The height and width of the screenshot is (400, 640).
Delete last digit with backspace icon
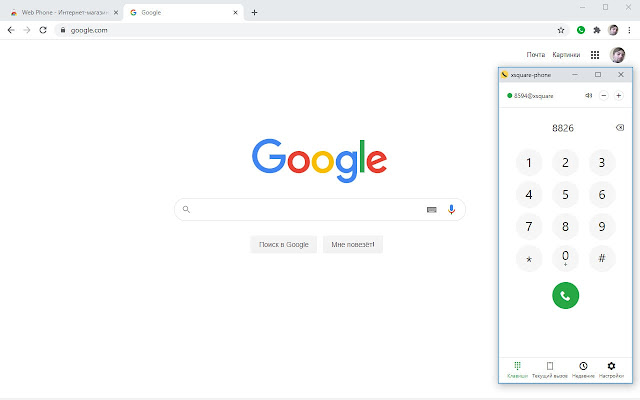[x=620, y=128]
